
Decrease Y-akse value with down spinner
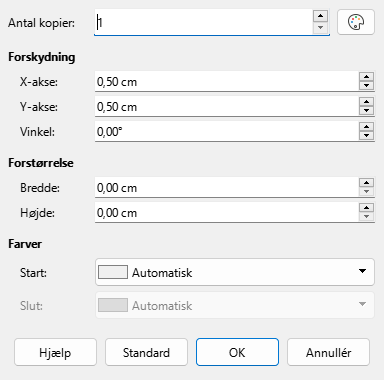pyautogui.click(x=366, y=111)
